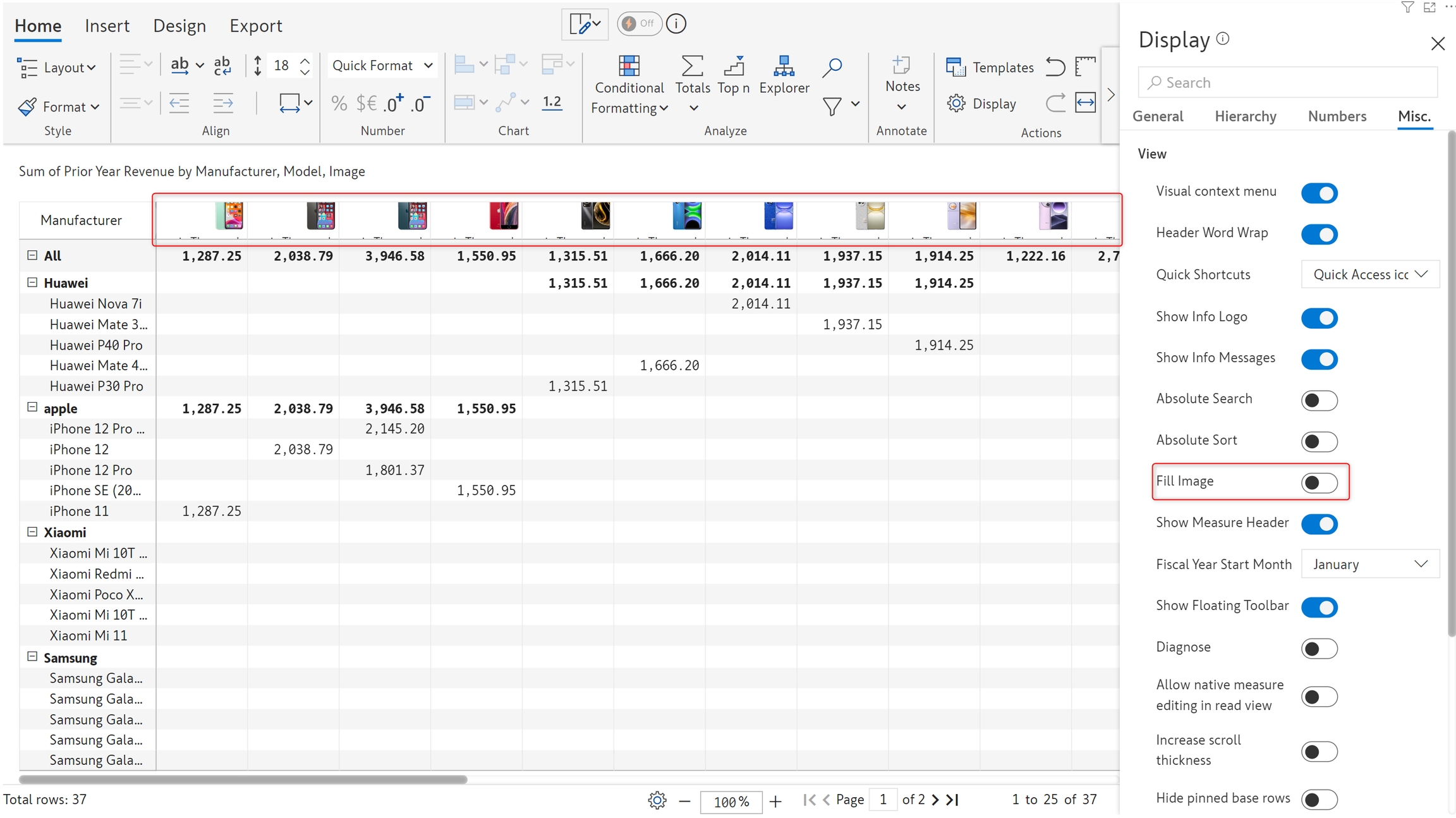Open Conditional Formatting icon
Screen dimensions: 1456x818
629,66
